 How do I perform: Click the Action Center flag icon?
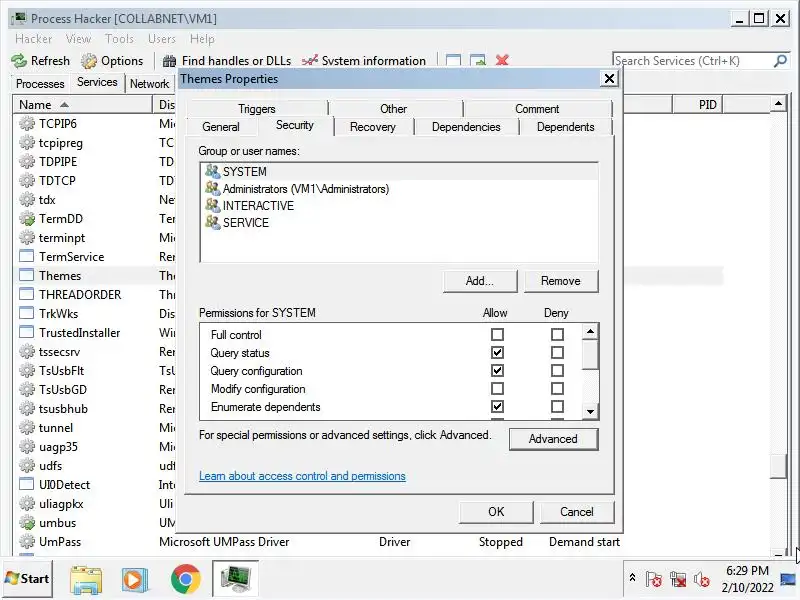point(654,579)
